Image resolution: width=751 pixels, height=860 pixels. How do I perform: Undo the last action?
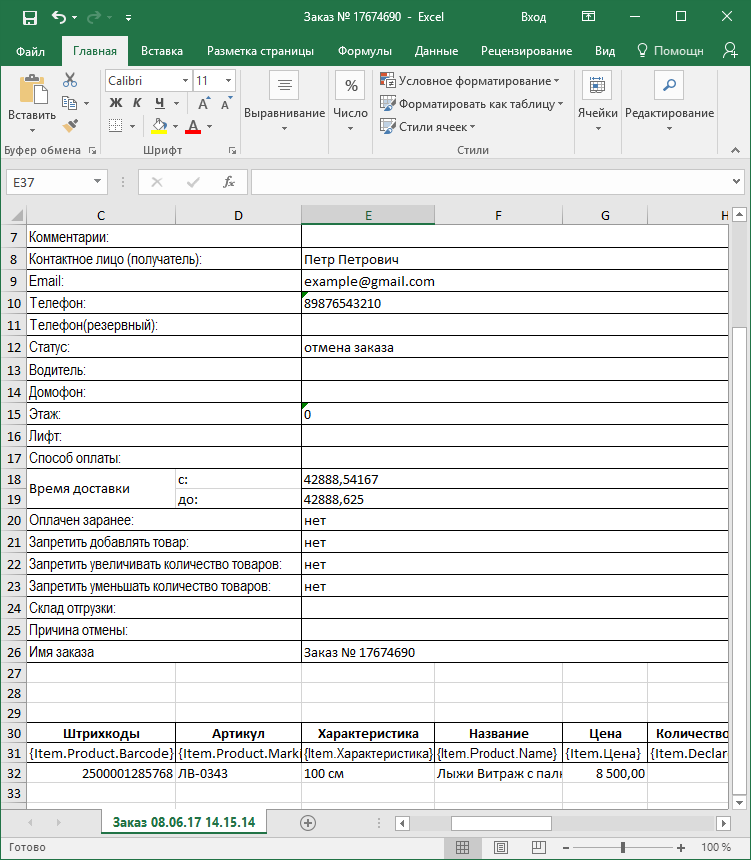[59, 17]
